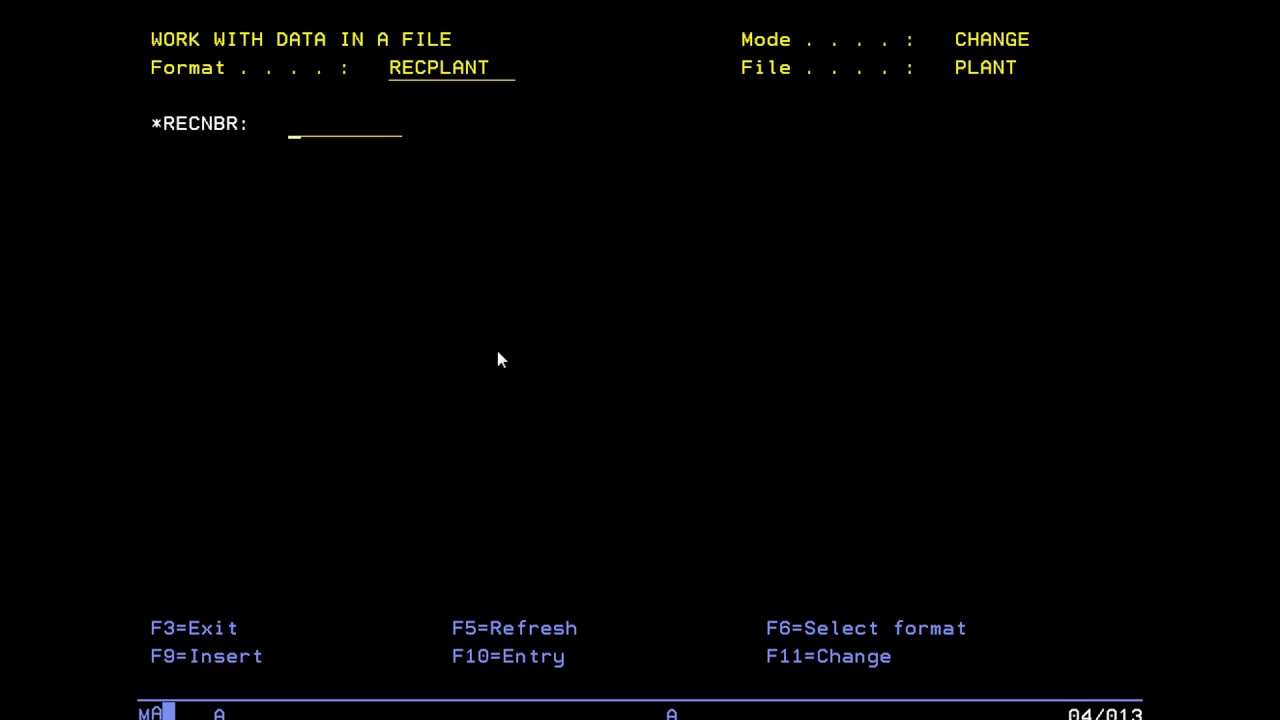Select F6=Select format function key

866,628
